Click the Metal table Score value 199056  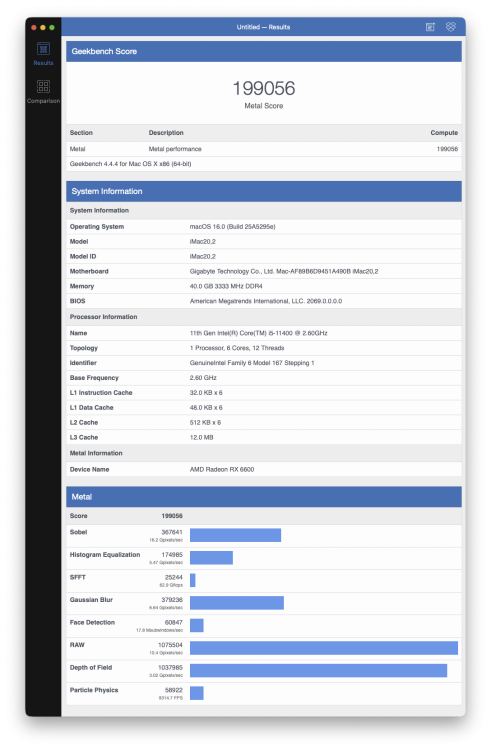coord(172,516)
